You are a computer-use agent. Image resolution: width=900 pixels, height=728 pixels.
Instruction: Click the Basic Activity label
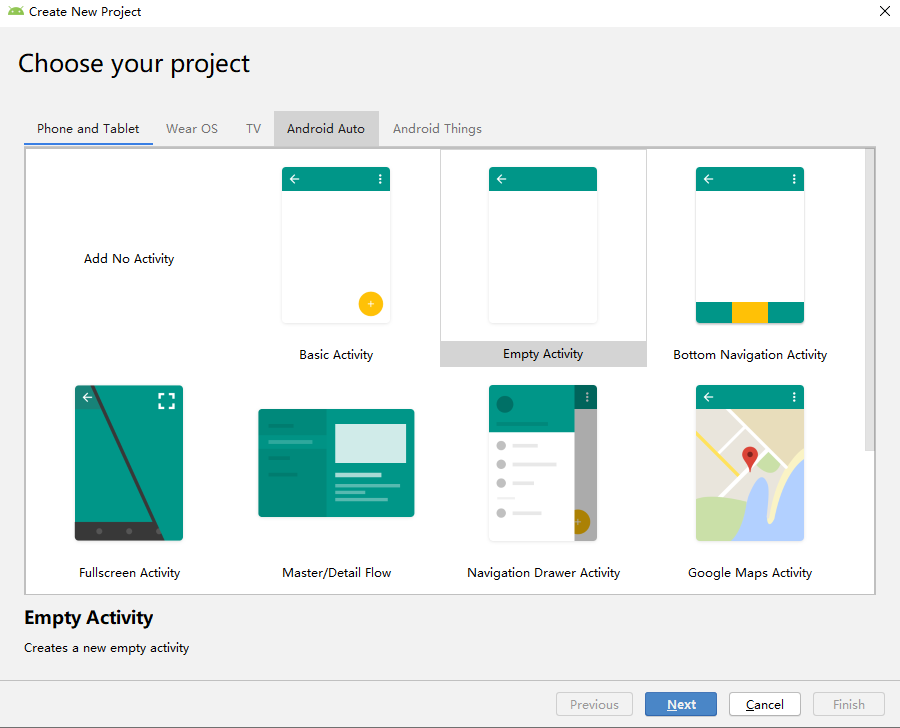coord(336,355)
